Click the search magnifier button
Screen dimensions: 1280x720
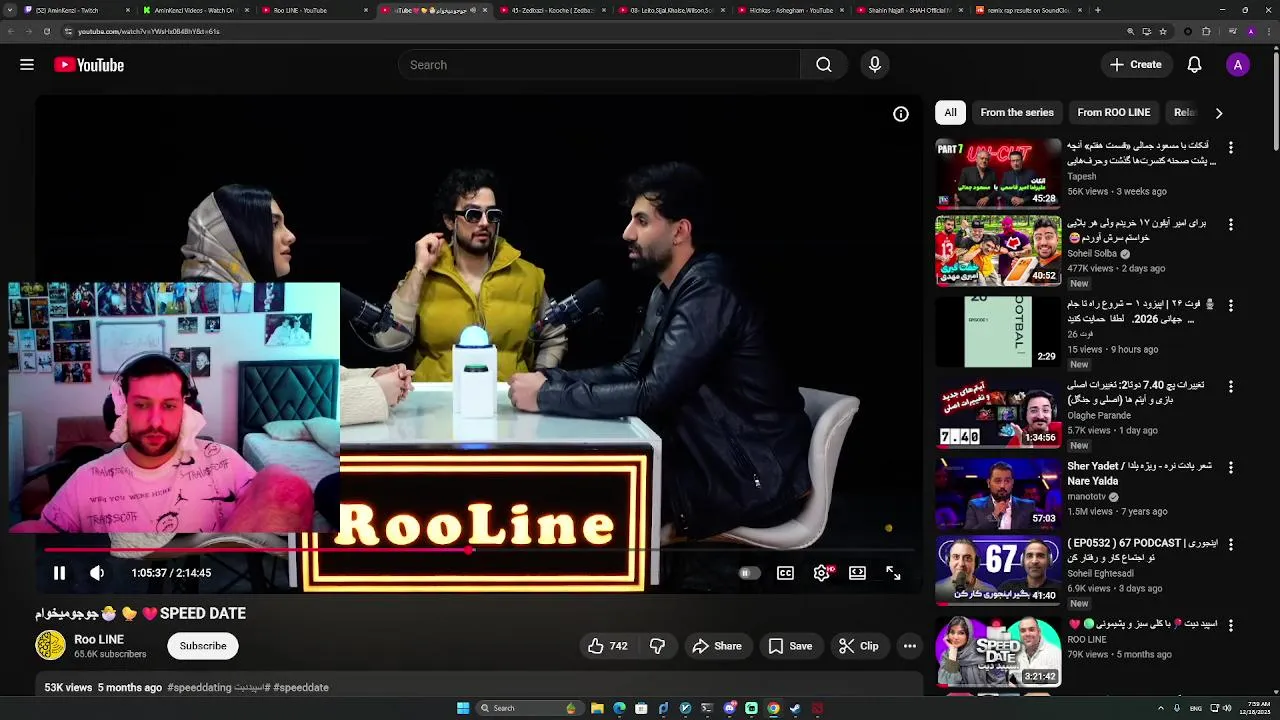823,65
